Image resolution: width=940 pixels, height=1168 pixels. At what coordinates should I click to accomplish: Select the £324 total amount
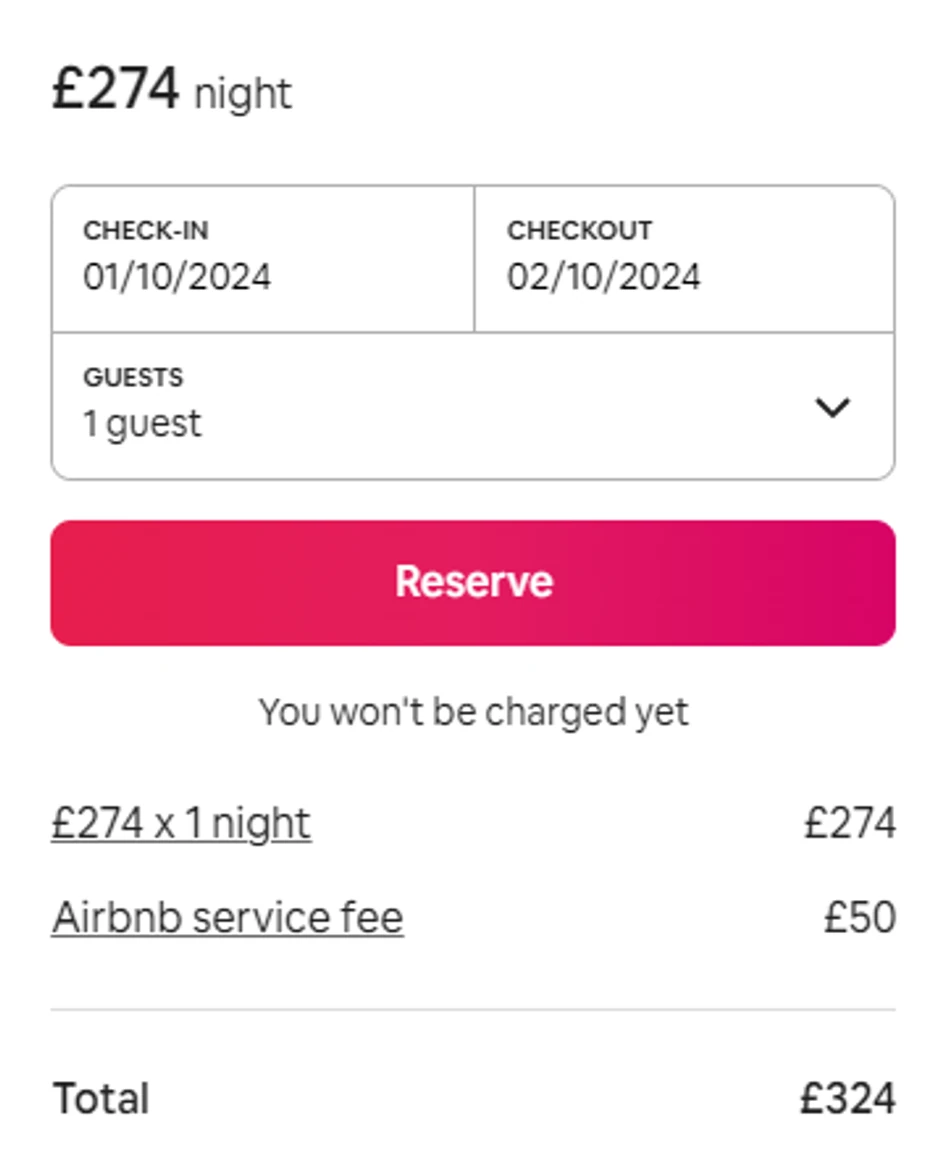point(847,1098)
